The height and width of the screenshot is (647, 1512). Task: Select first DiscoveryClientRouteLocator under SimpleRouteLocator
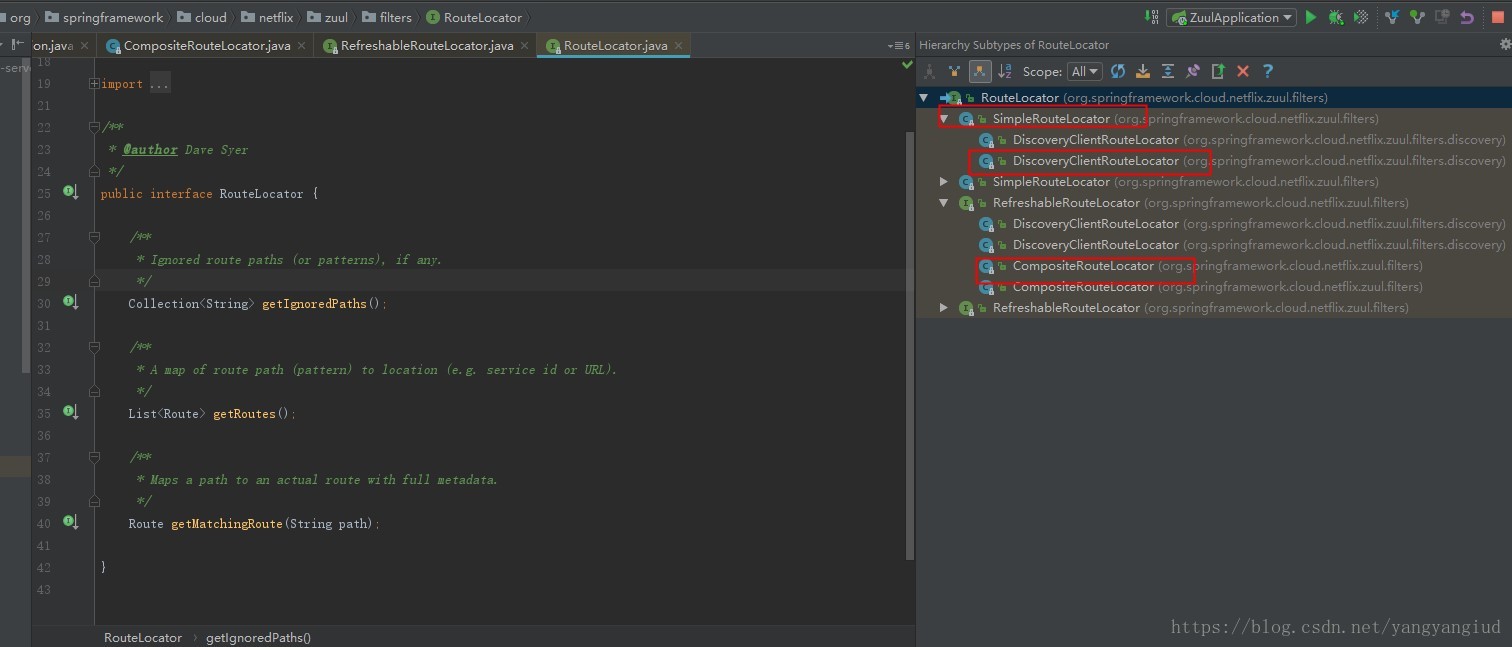tap(1214, 140)
